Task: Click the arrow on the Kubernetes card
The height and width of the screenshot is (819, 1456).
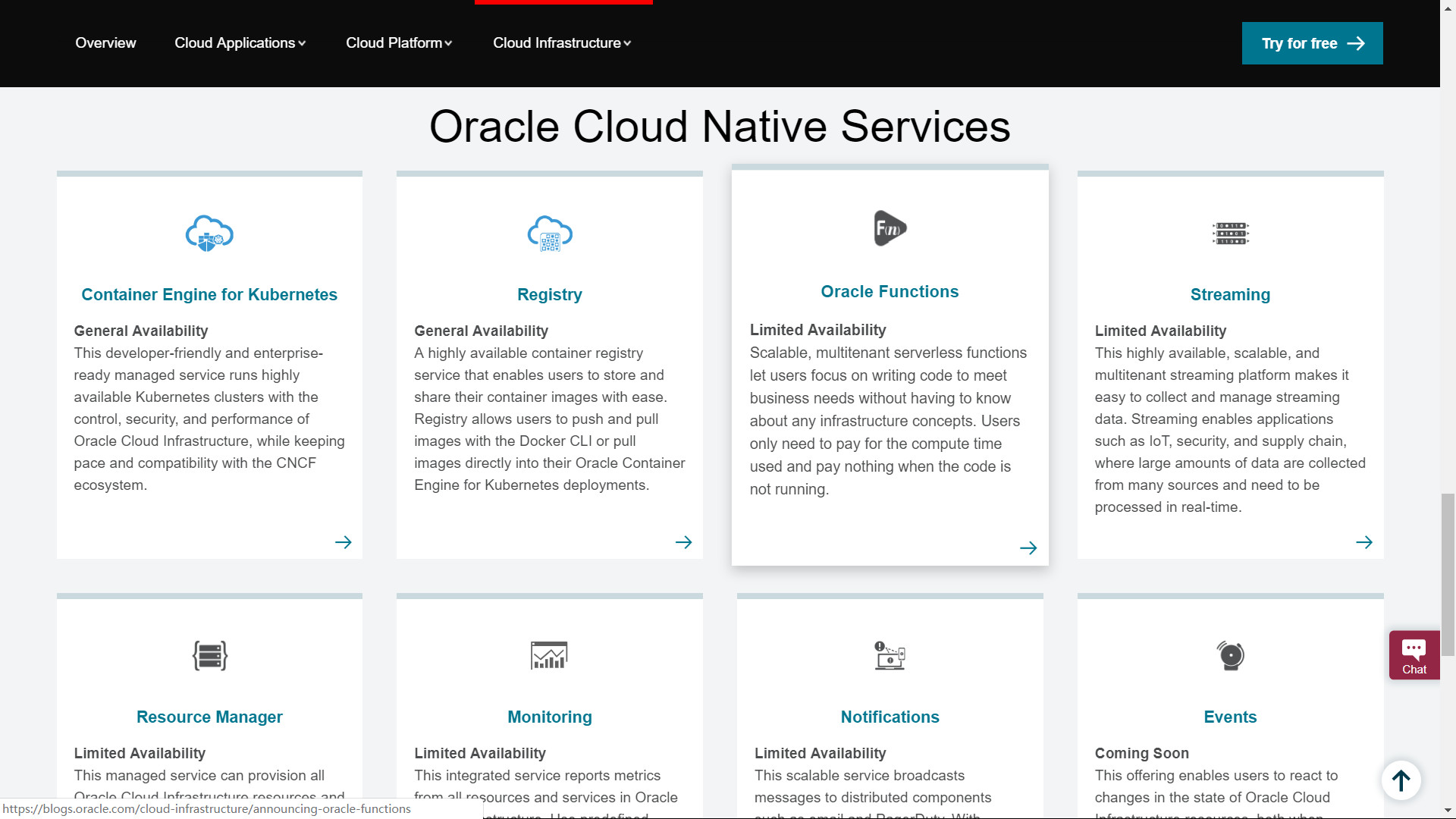Action: tap(343, 542)
